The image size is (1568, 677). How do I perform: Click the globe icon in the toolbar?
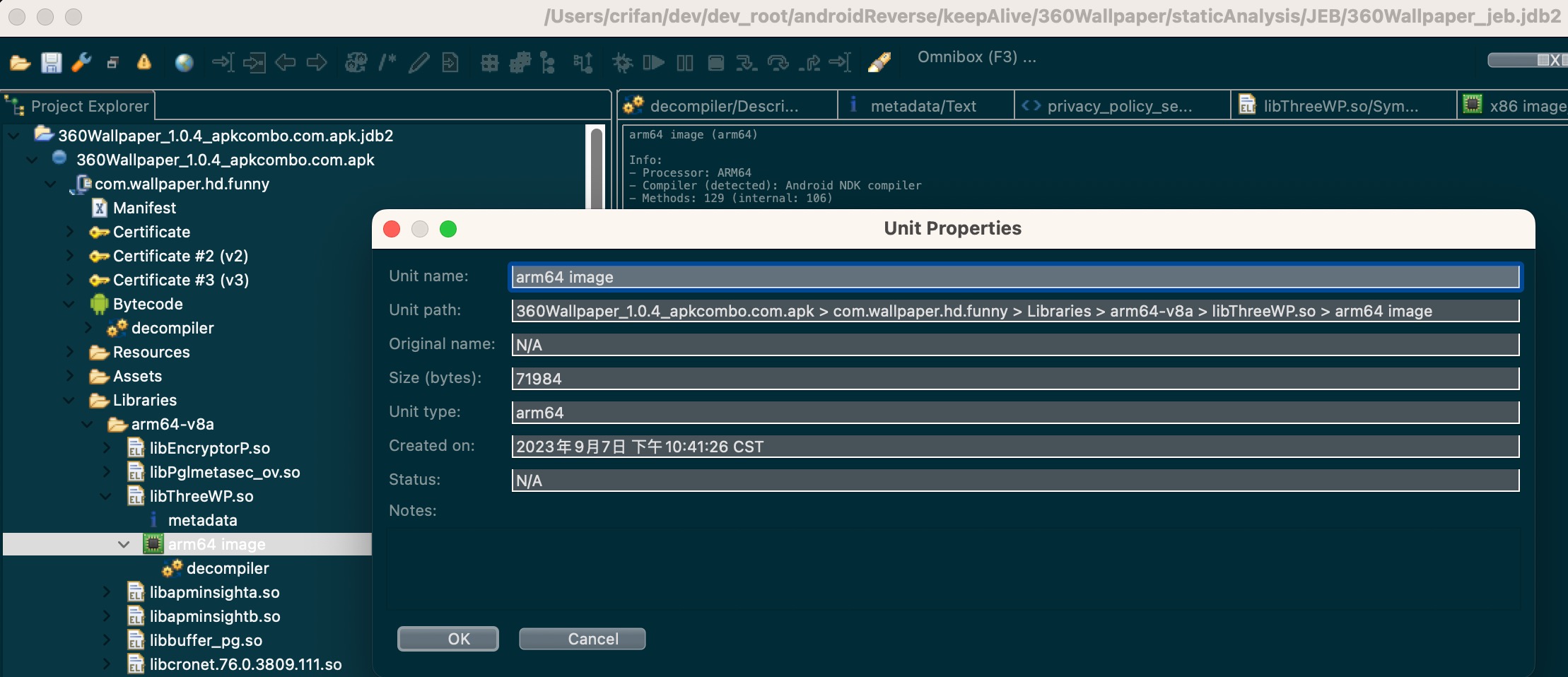click(184, 63)
